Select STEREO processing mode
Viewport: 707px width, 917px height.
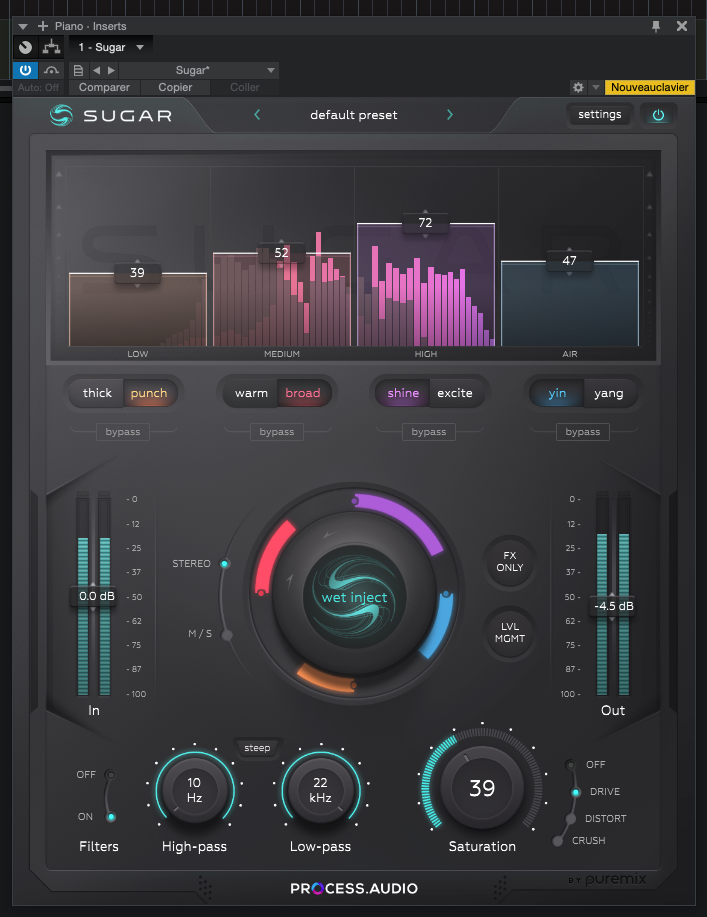[225, 564]
